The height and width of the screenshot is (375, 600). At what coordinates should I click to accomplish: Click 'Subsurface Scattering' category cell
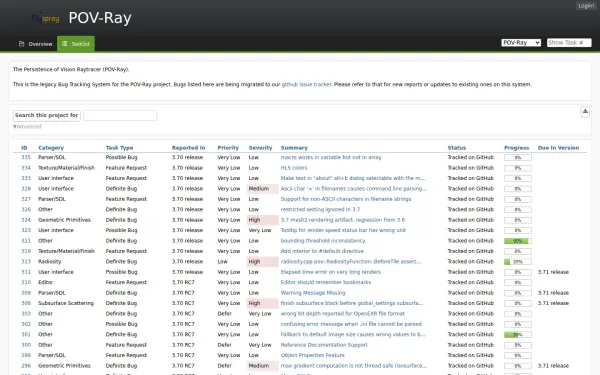pyautogui.click(x=65, y=303)
